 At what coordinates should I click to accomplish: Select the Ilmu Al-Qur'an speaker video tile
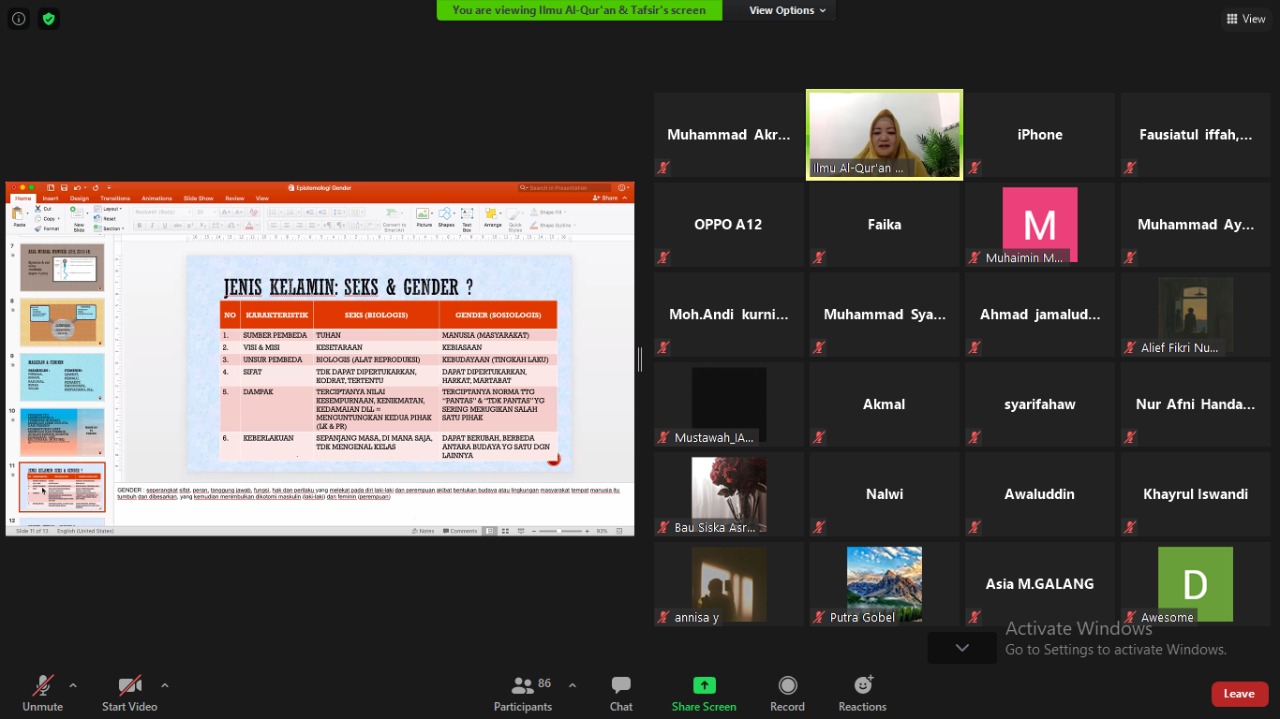click(884, 135)
